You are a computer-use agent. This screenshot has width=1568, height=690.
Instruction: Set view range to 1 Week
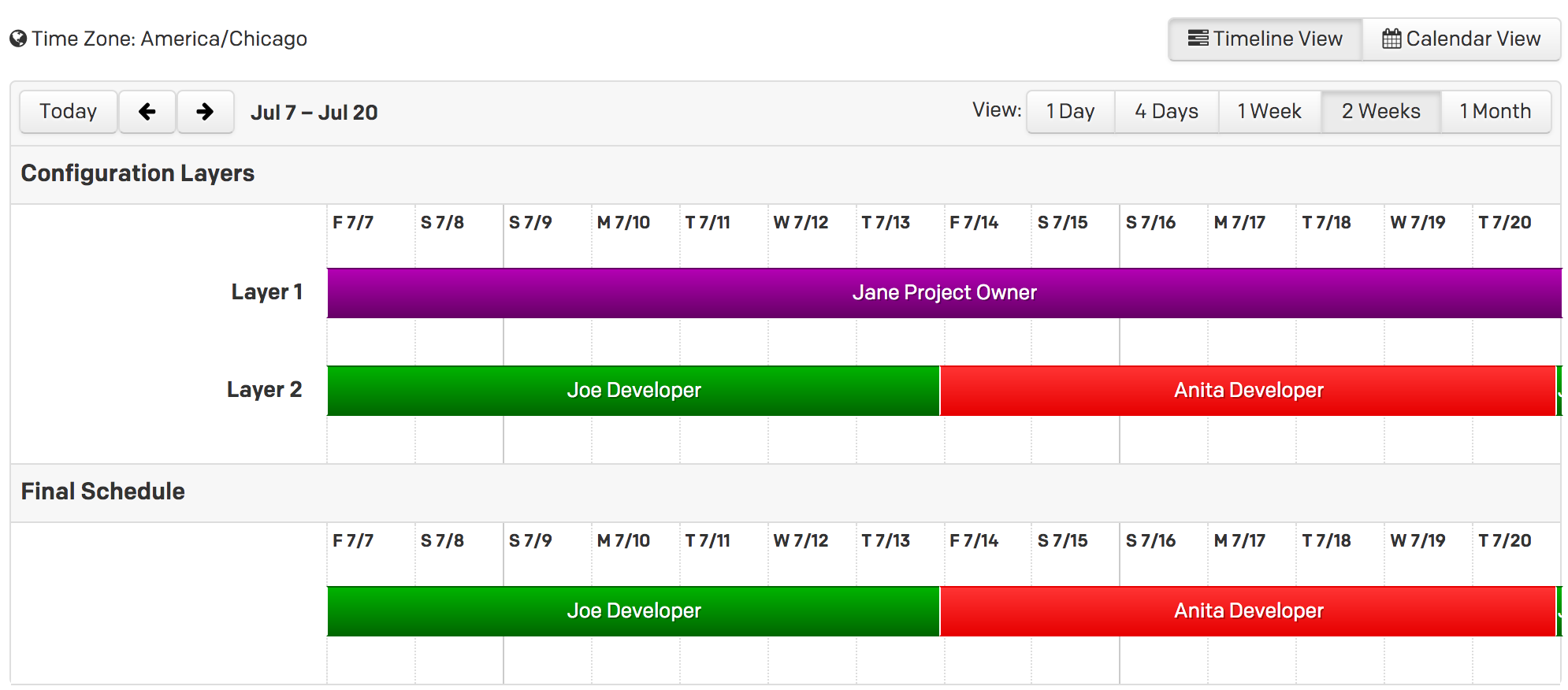[1269, 112]
